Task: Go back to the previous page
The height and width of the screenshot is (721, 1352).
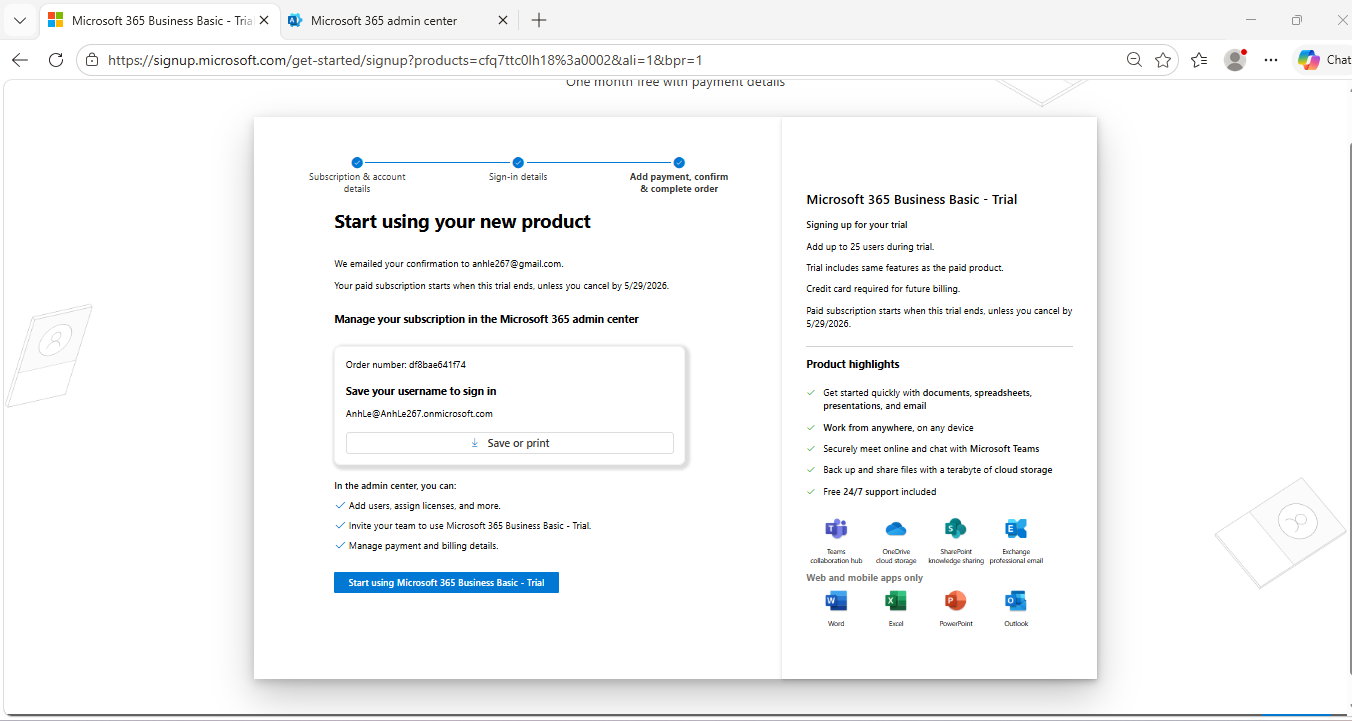Action: tap(20, 60)
